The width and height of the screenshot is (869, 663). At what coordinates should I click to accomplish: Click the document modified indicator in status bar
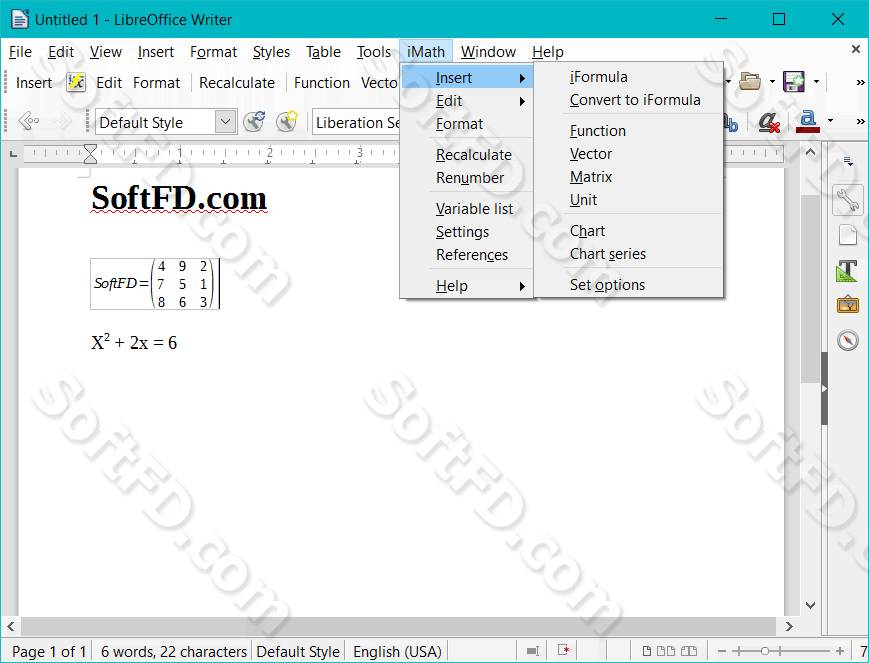[563, 650]
